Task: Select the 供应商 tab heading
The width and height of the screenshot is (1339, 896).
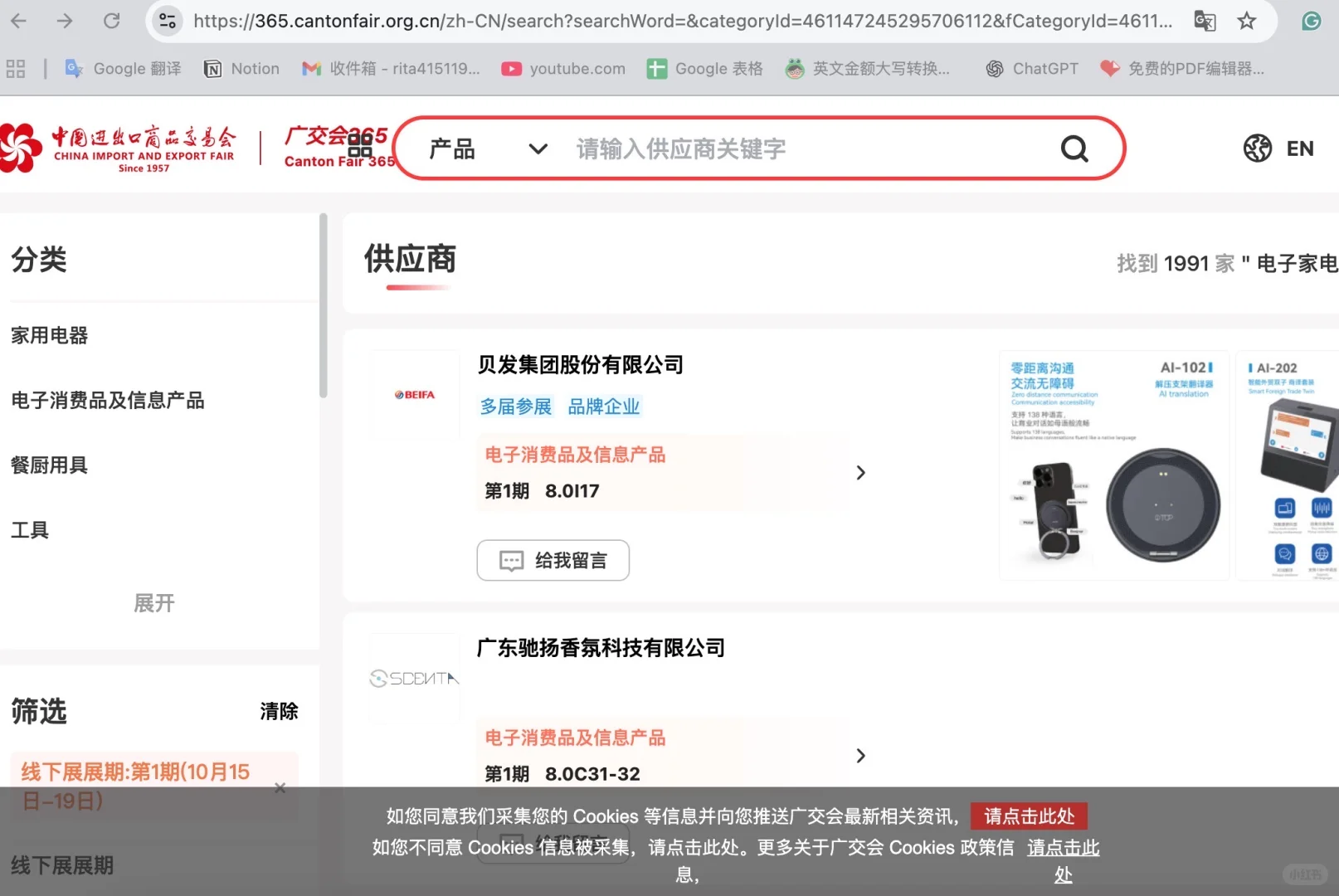Action: pyautogui.click(x=410, y=260)
